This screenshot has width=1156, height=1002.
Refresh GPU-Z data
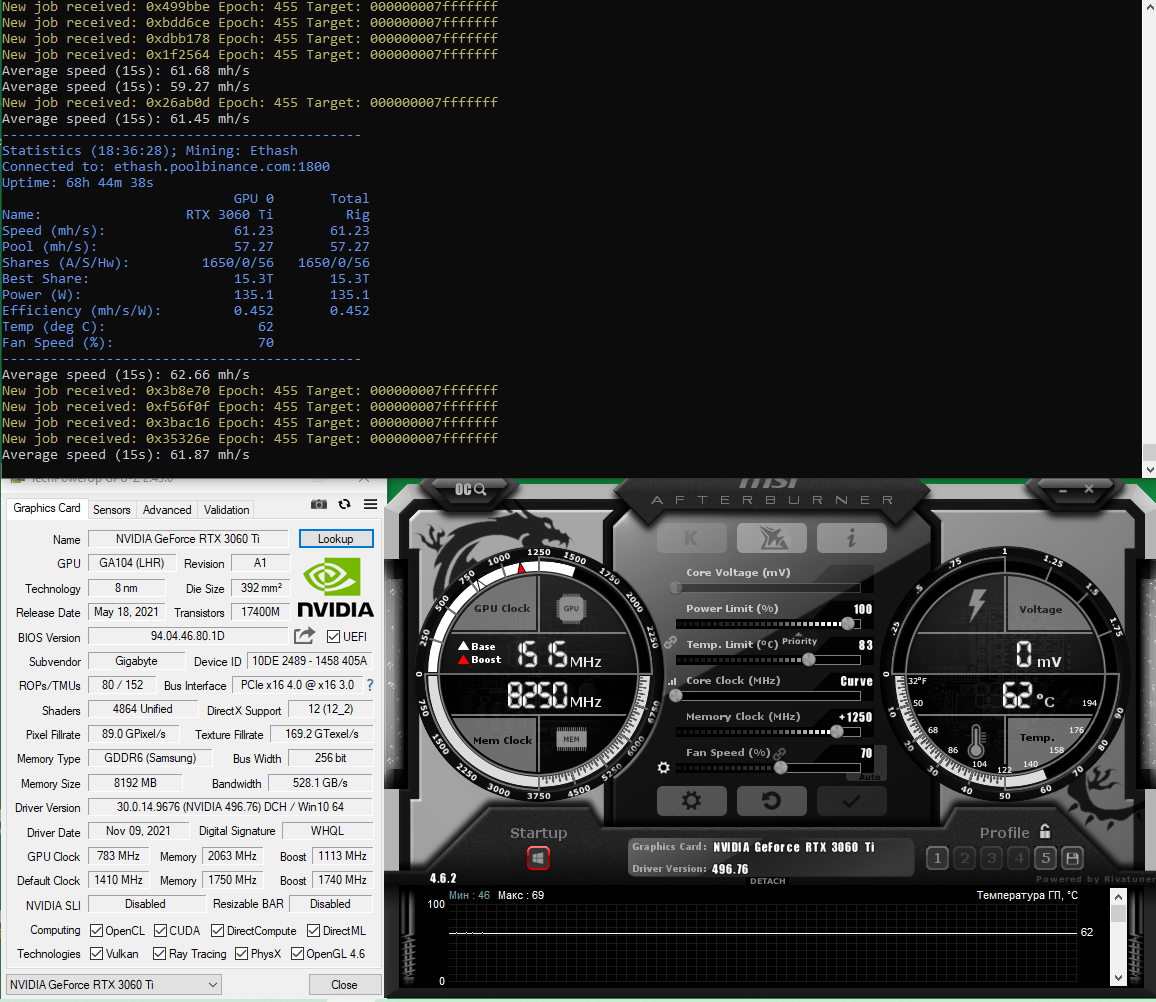pos(344,504)
